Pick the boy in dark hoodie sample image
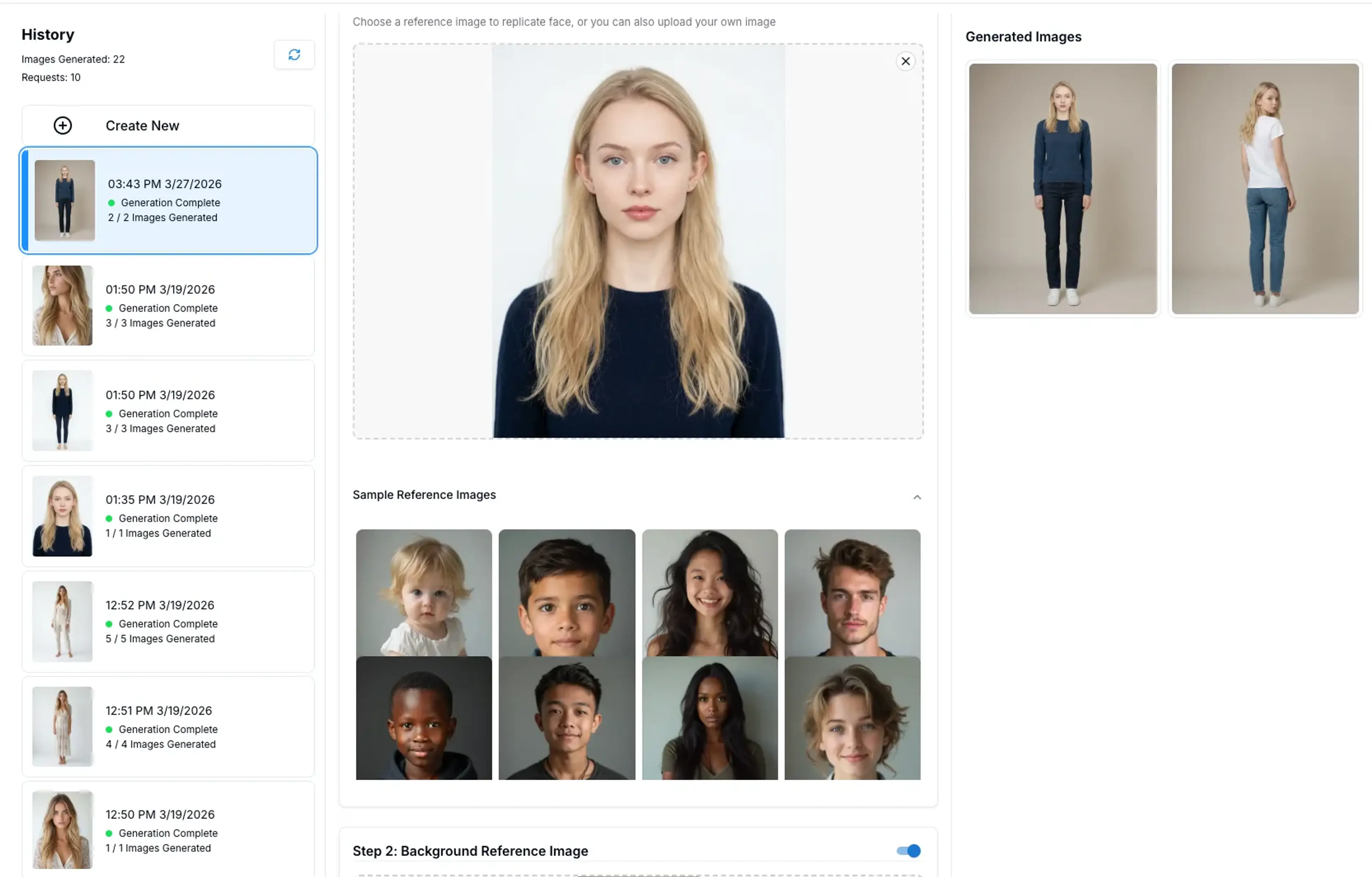Viewport: 1372px width, 877px height. (x=424, y=718)
